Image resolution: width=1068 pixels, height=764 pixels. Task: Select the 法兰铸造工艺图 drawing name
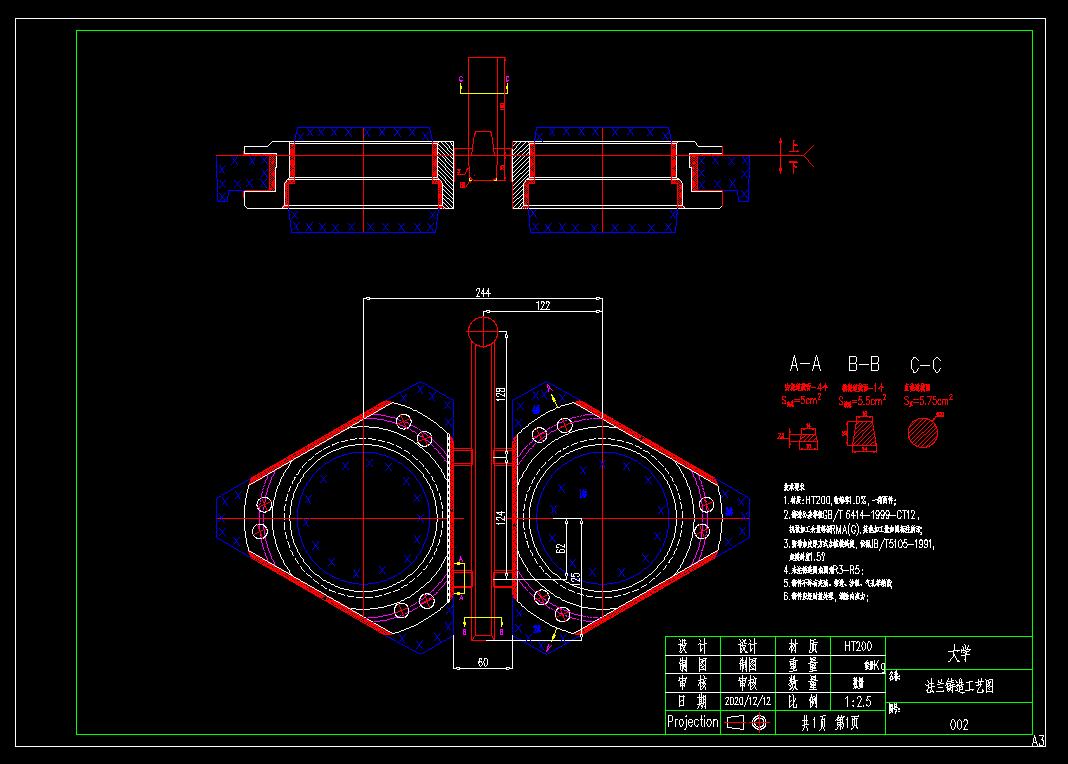(x=959, y=686)
